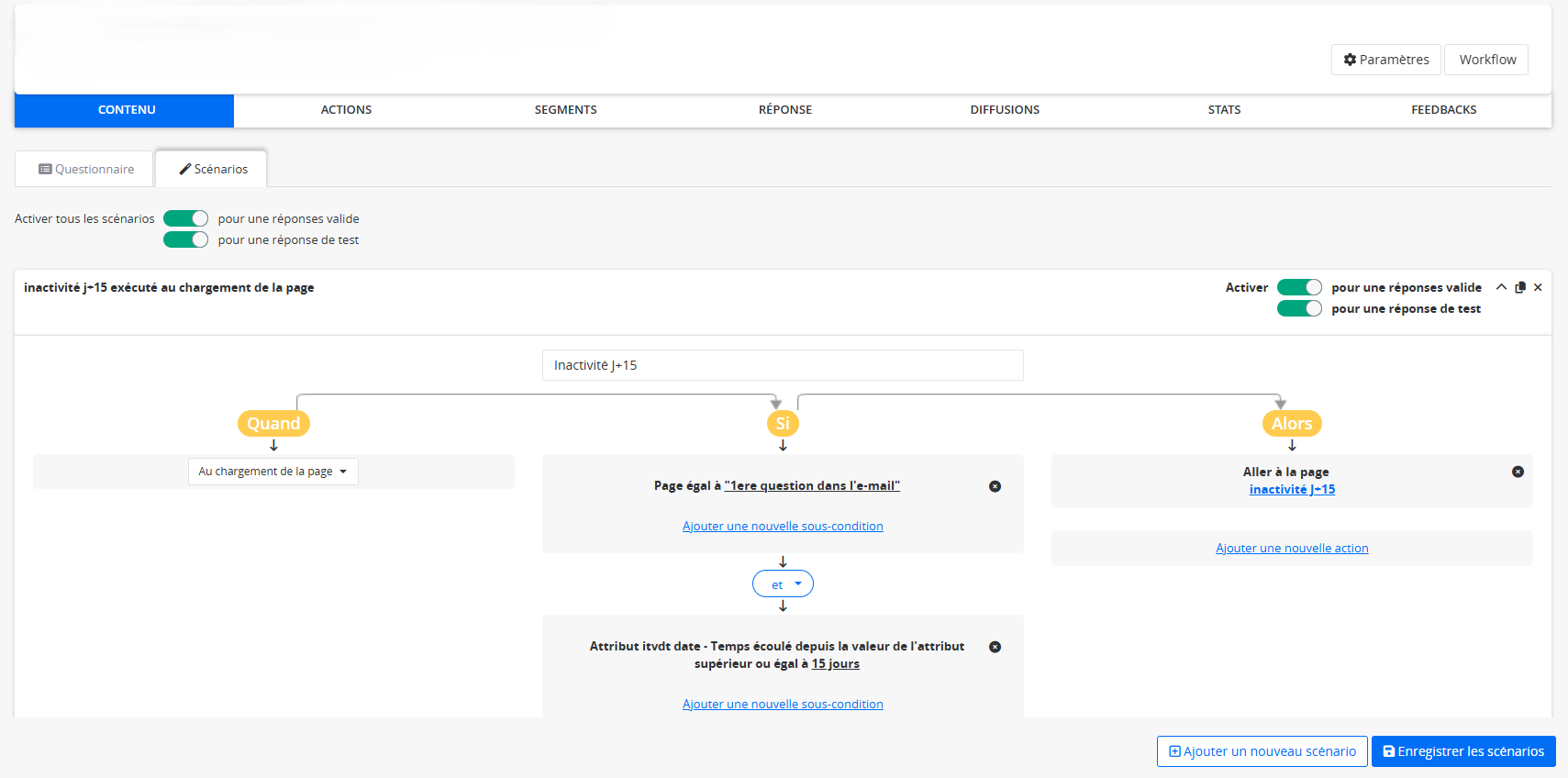Collapse the inactivité j+15 scenario panel
The width and height of the screenshot is (1568, 778).
tap(1501, 287)
